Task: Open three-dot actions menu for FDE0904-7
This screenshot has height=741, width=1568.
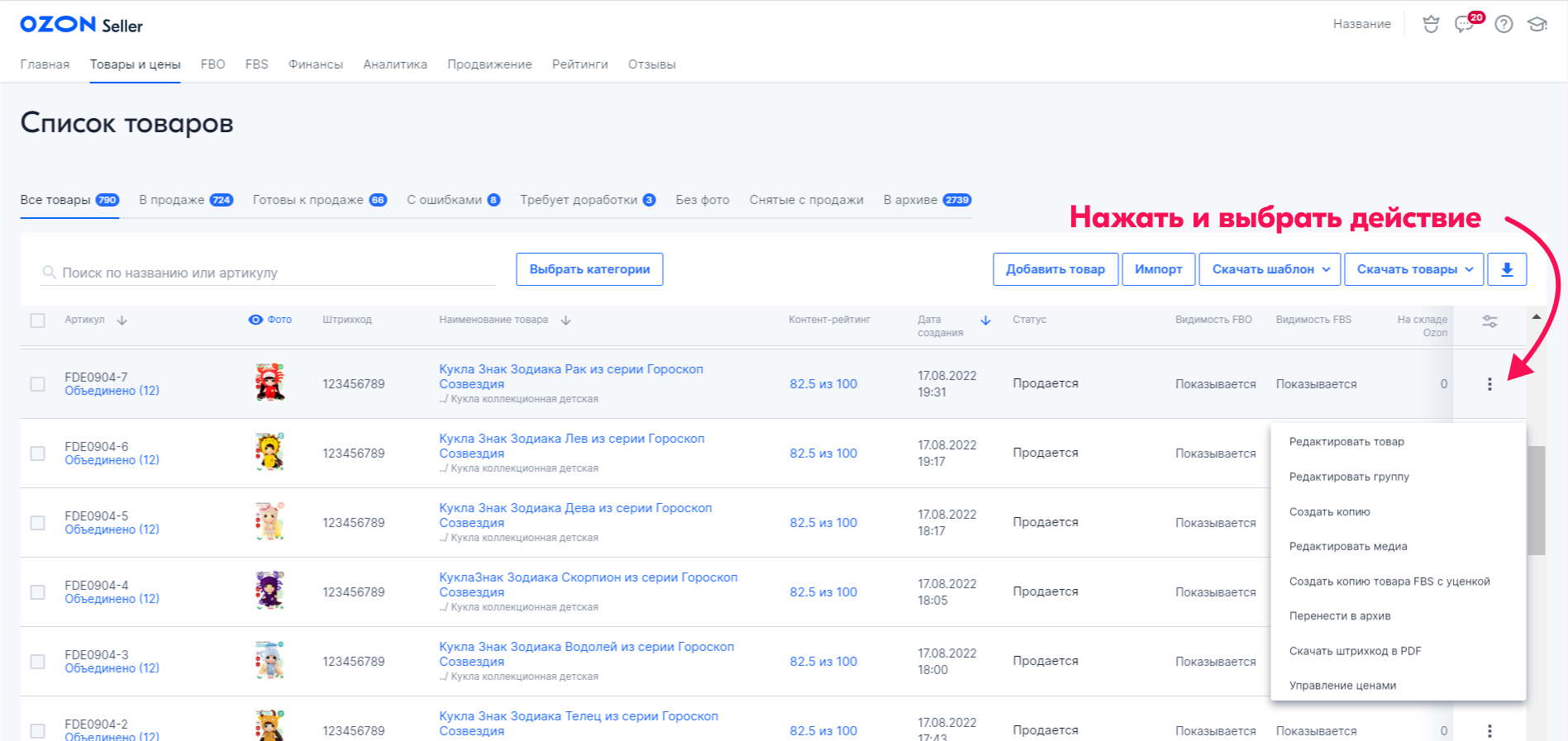Action: (x=1489, y=384)
